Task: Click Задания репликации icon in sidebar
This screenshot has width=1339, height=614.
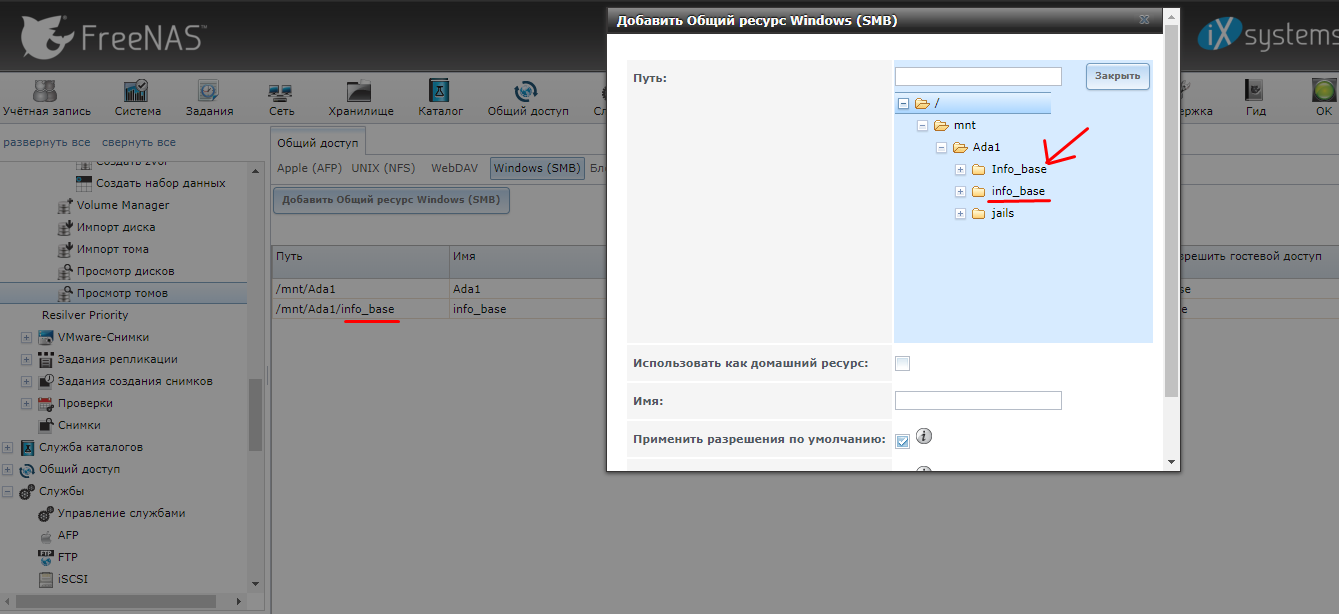Action: coord(46,359)
